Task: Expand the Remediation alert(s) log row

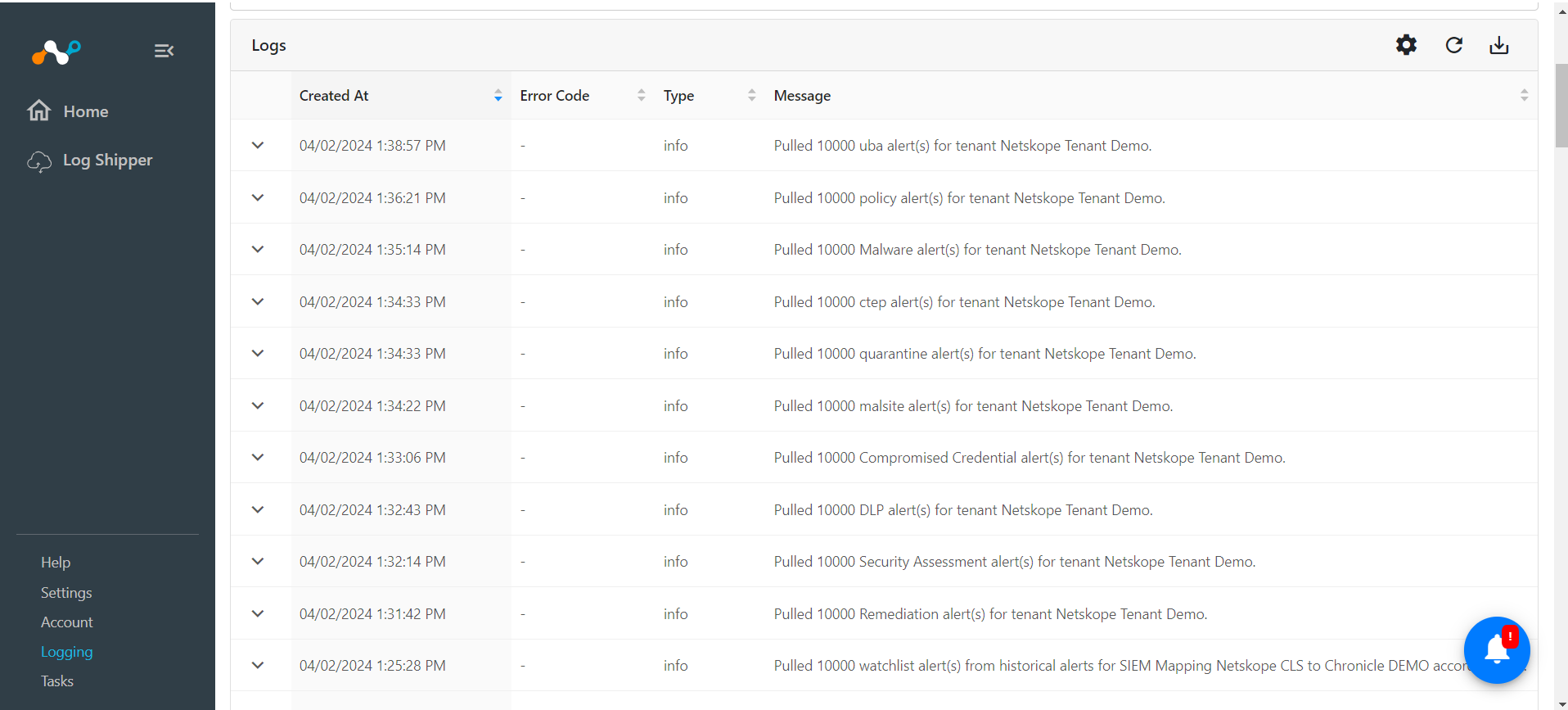Action: (258, 613)
